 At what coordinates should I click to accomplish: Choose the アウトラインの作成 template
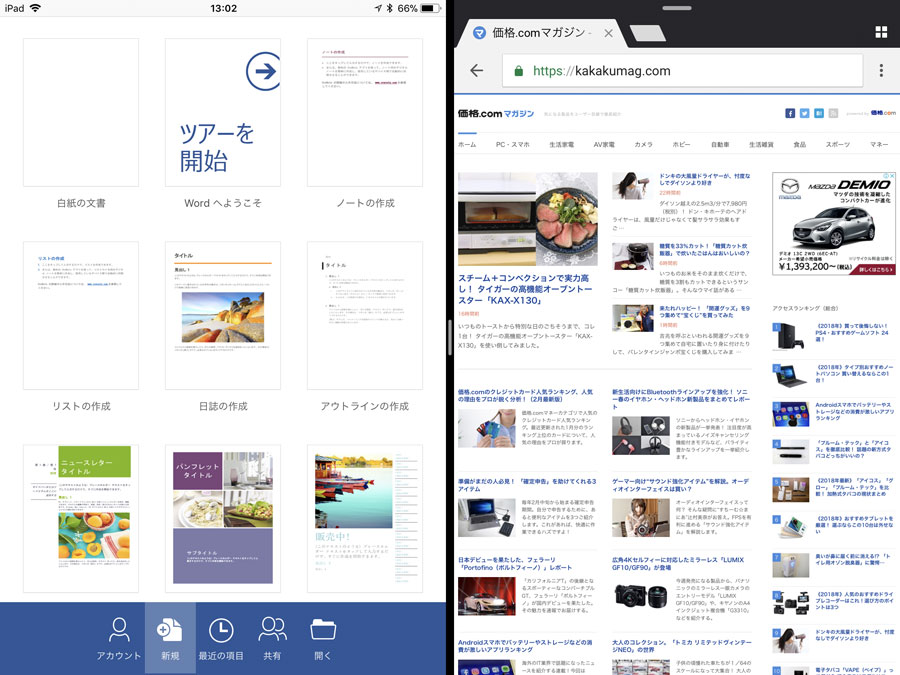[x=365, y=315]
